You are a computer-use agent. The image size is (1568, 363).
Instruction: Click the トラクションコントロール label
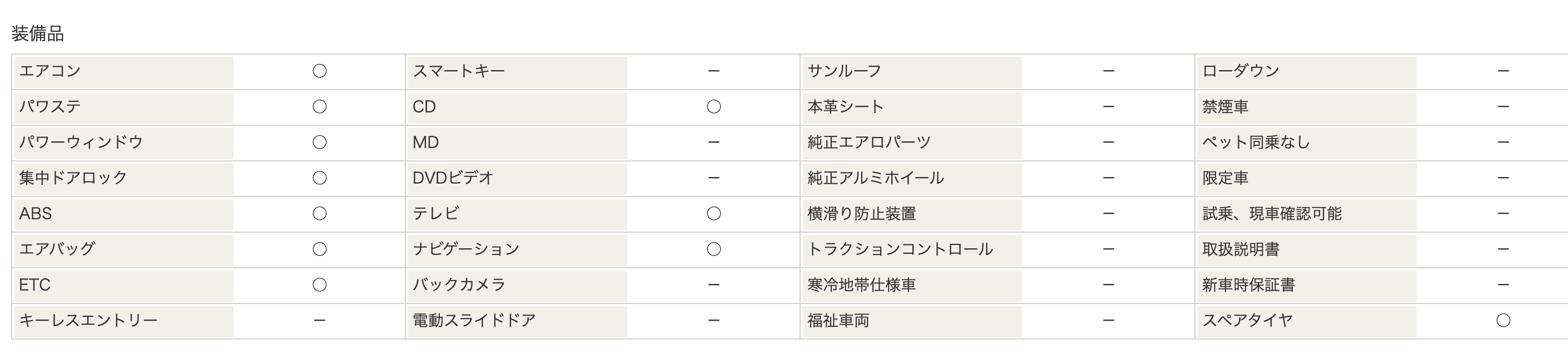[900, 249]
